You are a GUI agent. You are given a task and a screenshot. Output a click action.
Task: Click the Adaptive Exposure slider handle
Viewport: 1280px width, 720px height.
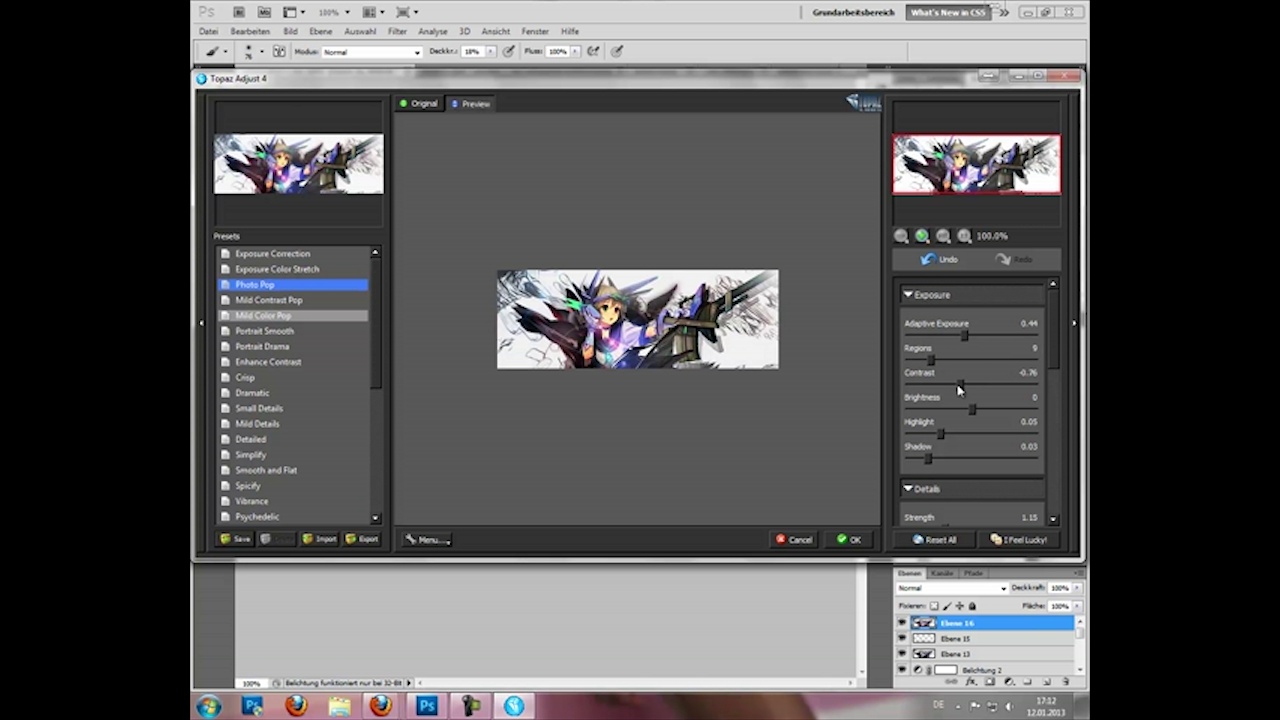click(x=965, y=336)
